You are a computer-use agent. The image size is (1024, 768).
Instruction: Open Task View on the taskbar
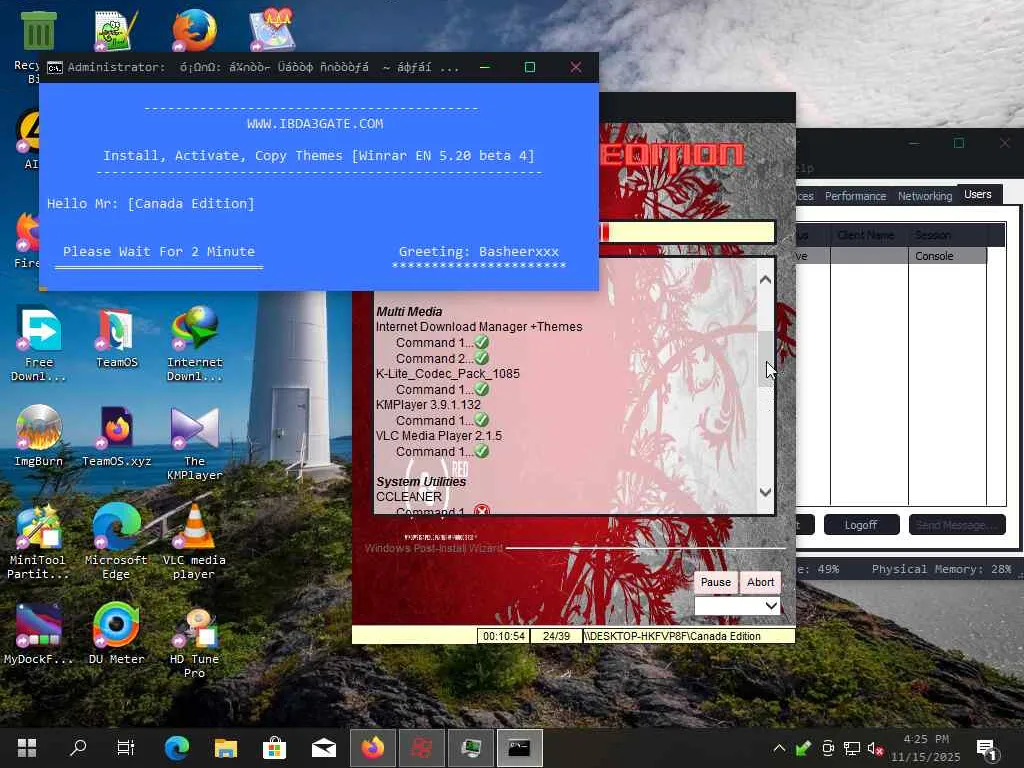coord(125,748)
